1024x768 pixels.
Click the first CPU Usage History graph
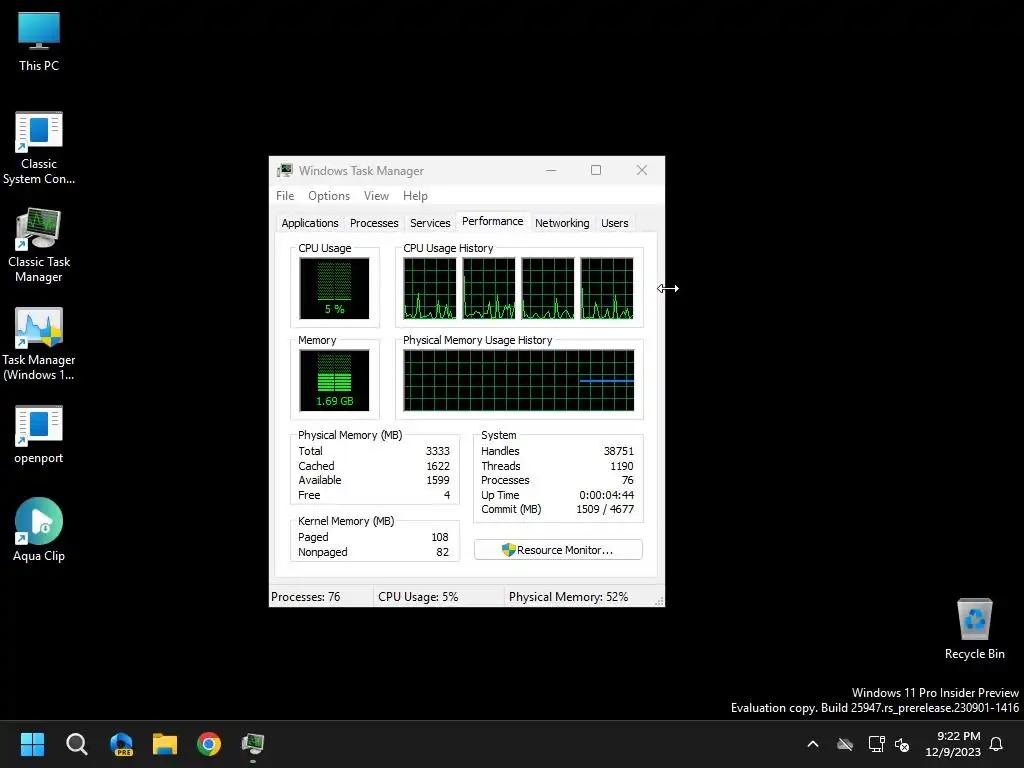click(429, 288)
